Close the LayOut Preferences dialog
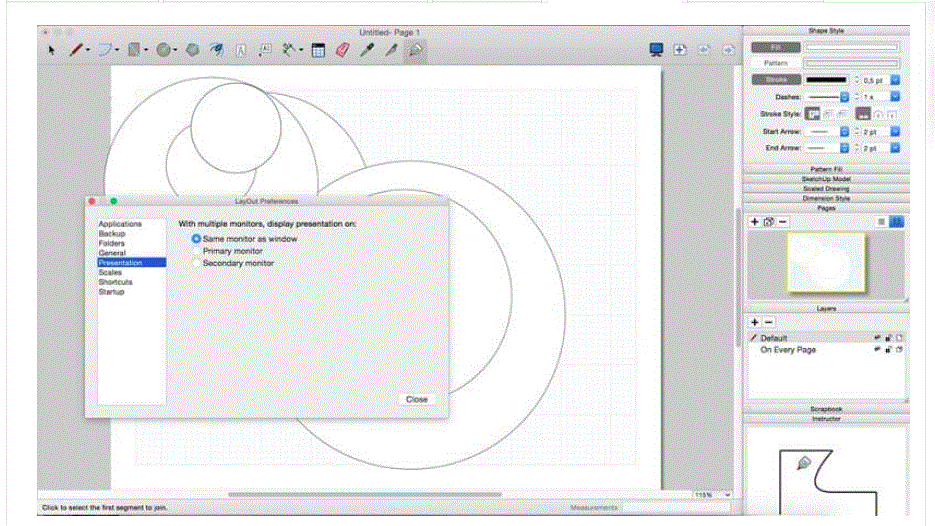Screen dimensions: 935x526 pos(417,400)
